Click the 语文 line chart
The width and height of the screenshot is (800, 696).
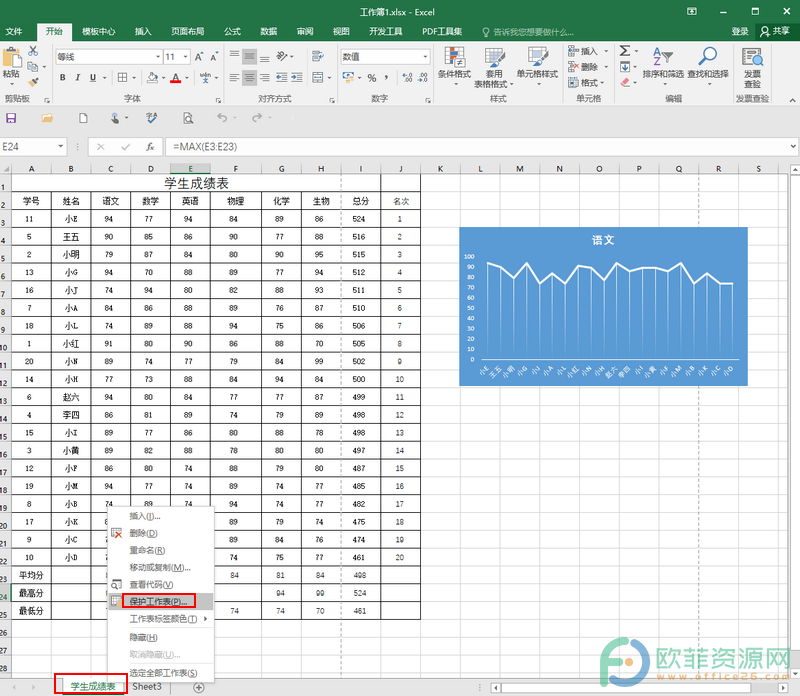click(603, 306)
